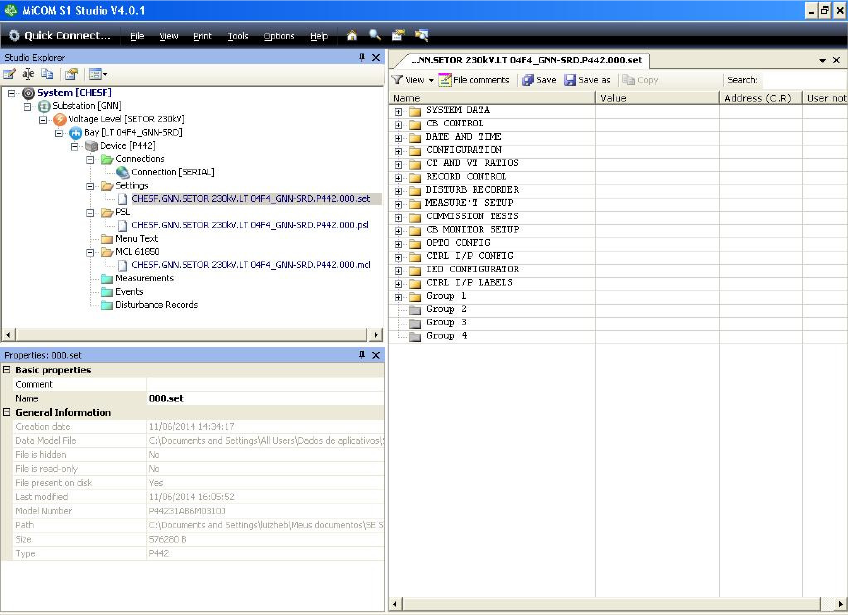Select the Disturbance Records folder

[x=156, y=305]
